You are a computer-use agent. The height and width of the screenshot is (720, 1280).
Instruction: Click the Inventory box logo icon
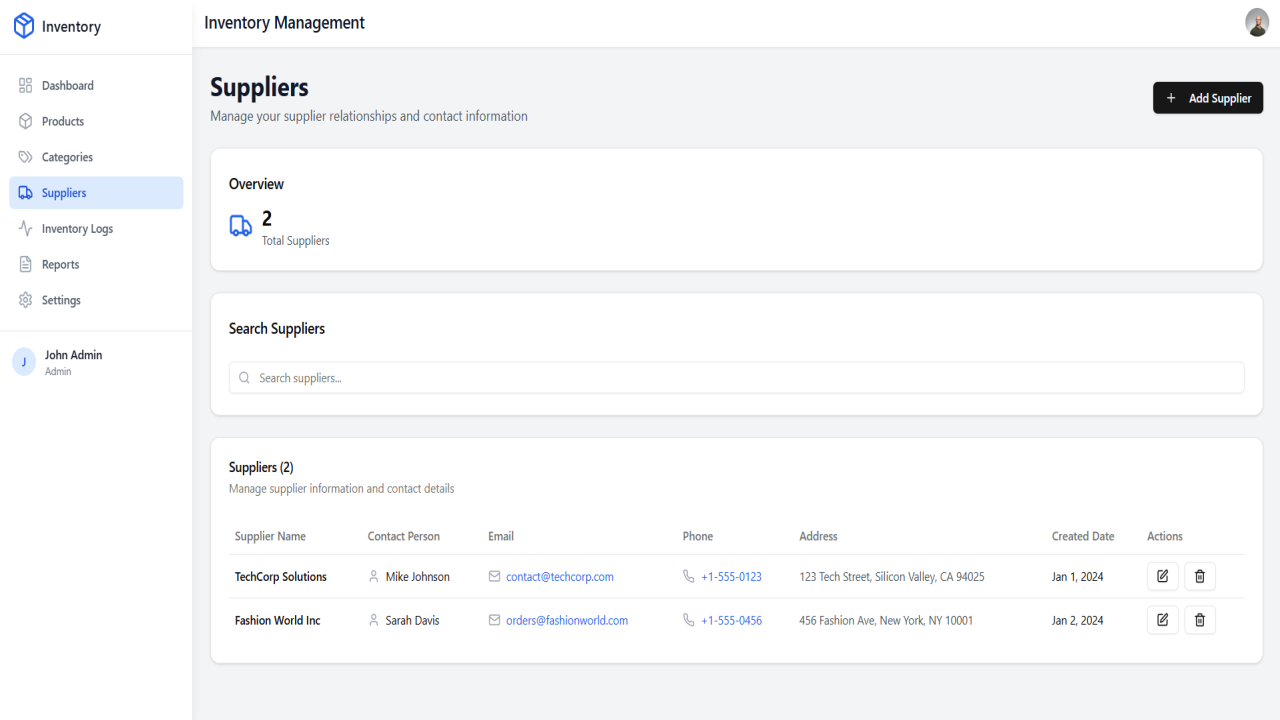(24, 27)
